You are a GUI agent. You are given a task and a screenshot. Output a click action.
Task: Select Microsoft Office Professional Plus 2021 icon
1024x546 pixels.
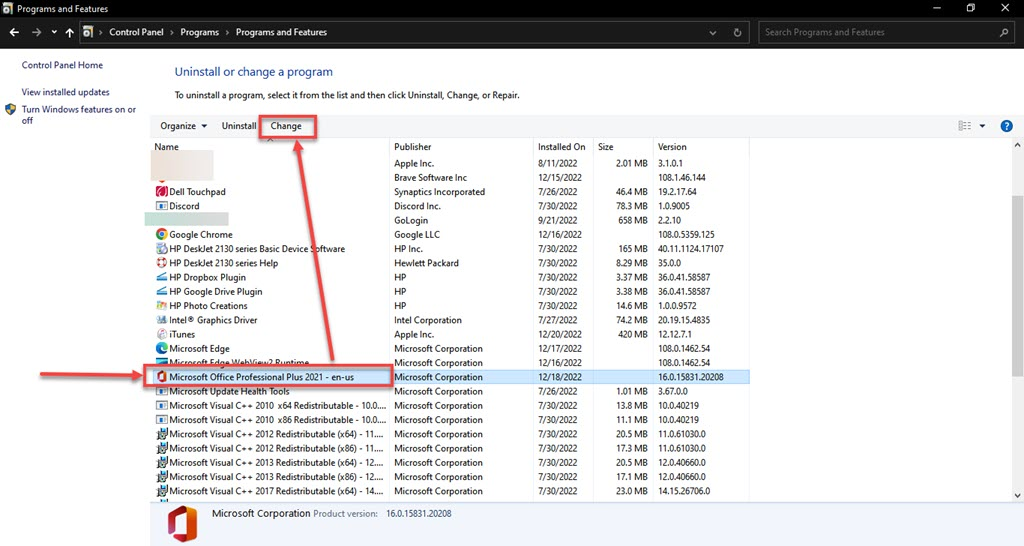pos(161,377)
